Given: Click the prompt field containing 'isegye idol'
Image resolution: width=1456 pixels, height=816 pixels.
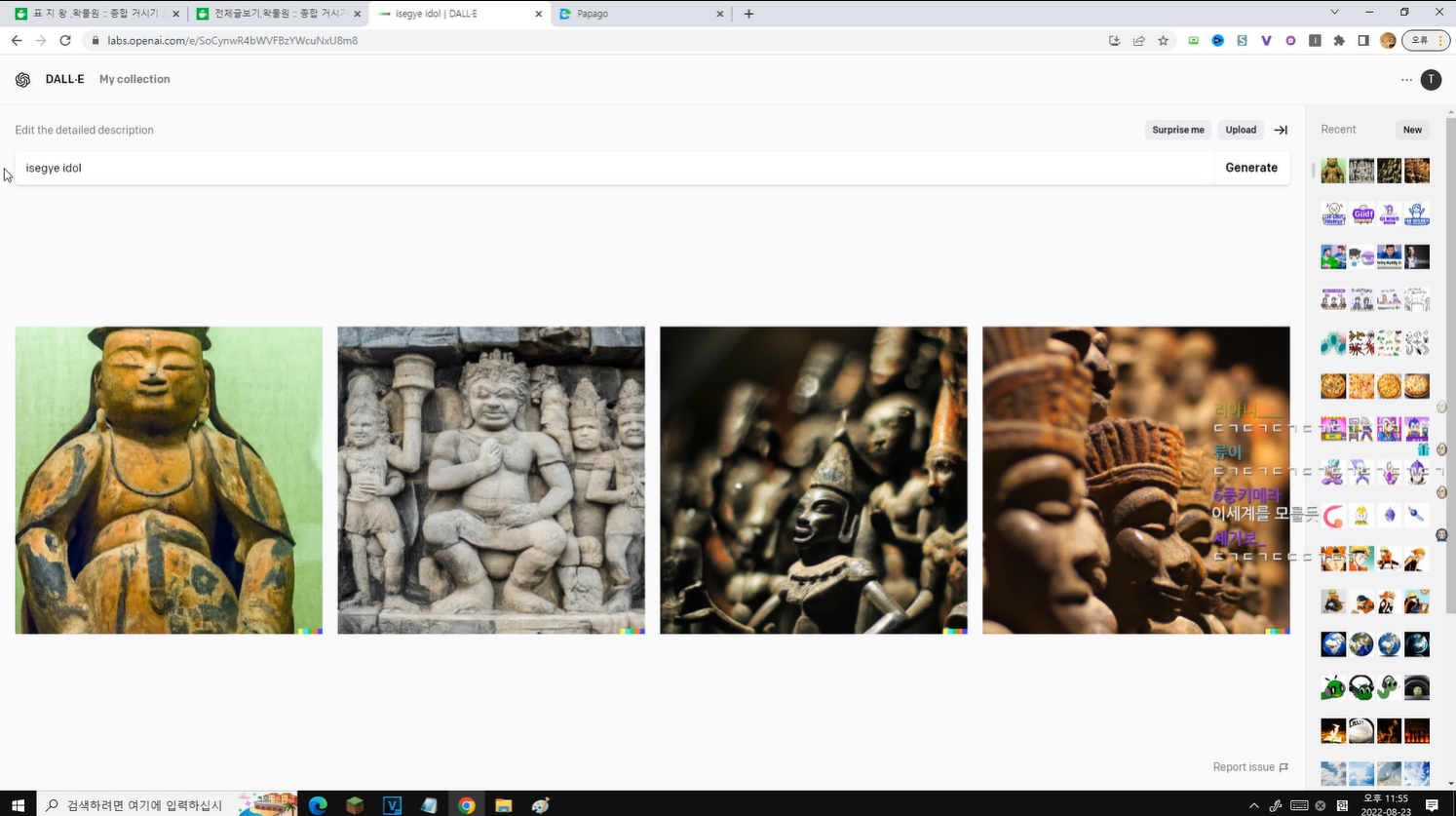Looking at the screenshot, I should click(614, 168).
